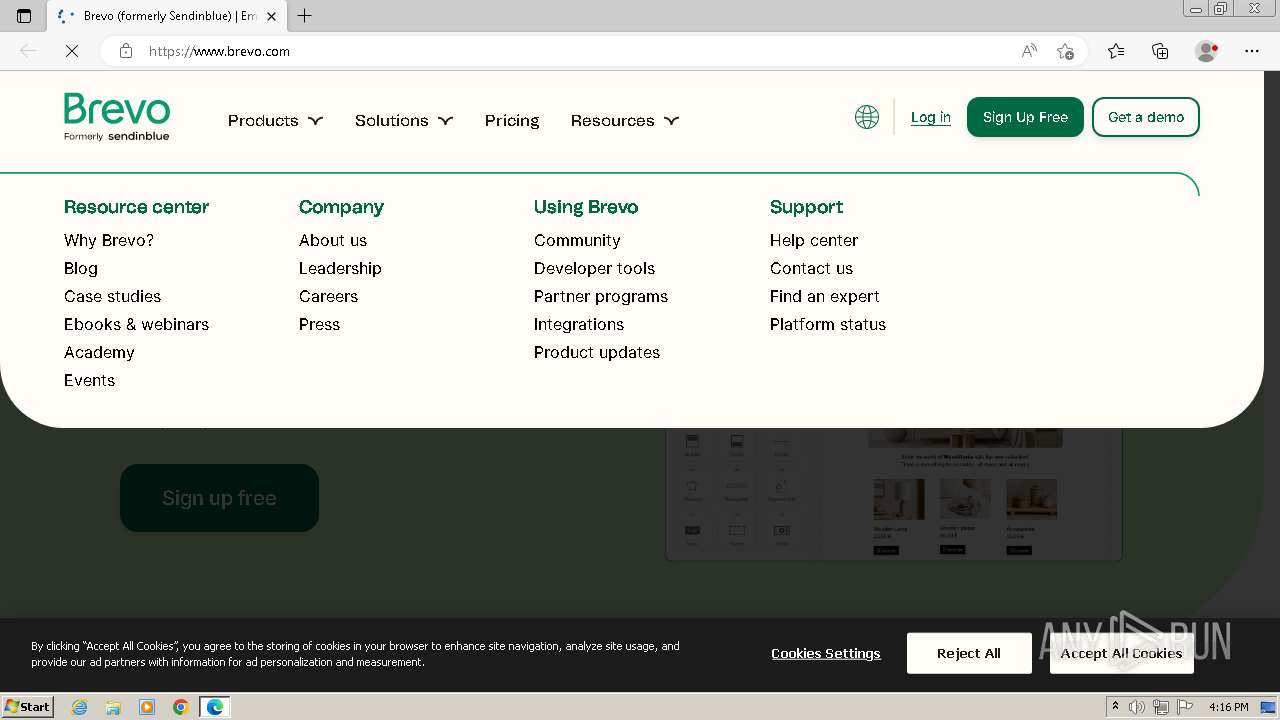Open the Favorites list
Screen dimensions: 1280x720
tap(1116, 51)
